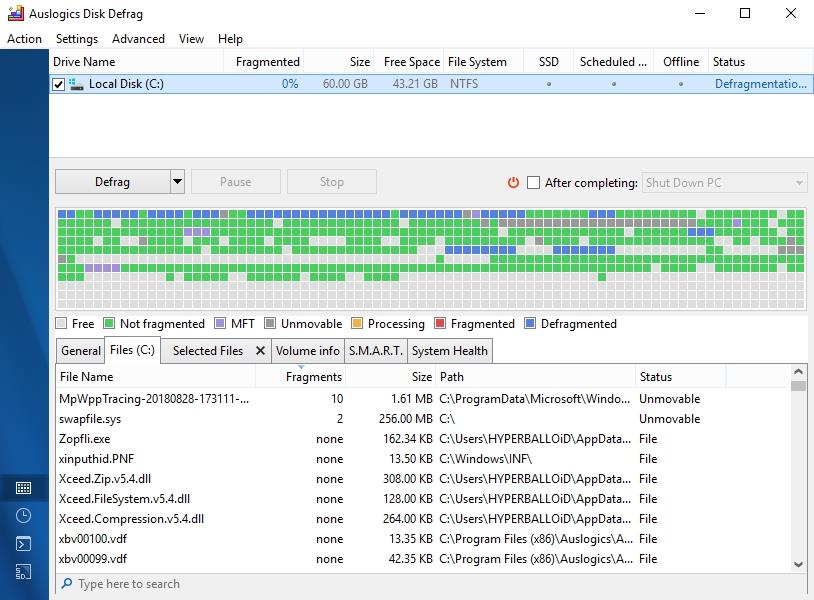The height and width of the screenshot is (600, 814).
Task: Sort drives by Drive Name column header
Action: click(137, 62)
